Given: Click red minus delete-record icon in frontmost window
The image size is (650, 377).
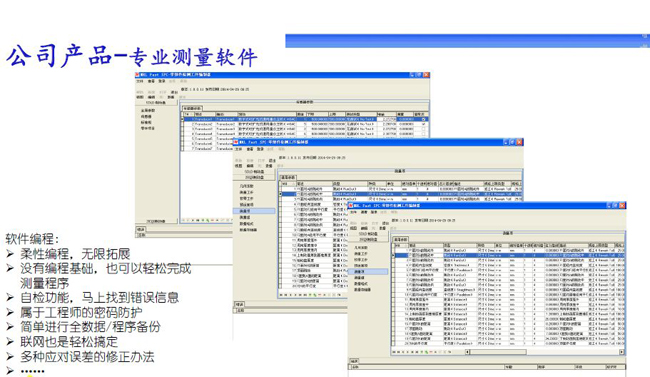Looking at the screenshot, I should click(431, 352).
